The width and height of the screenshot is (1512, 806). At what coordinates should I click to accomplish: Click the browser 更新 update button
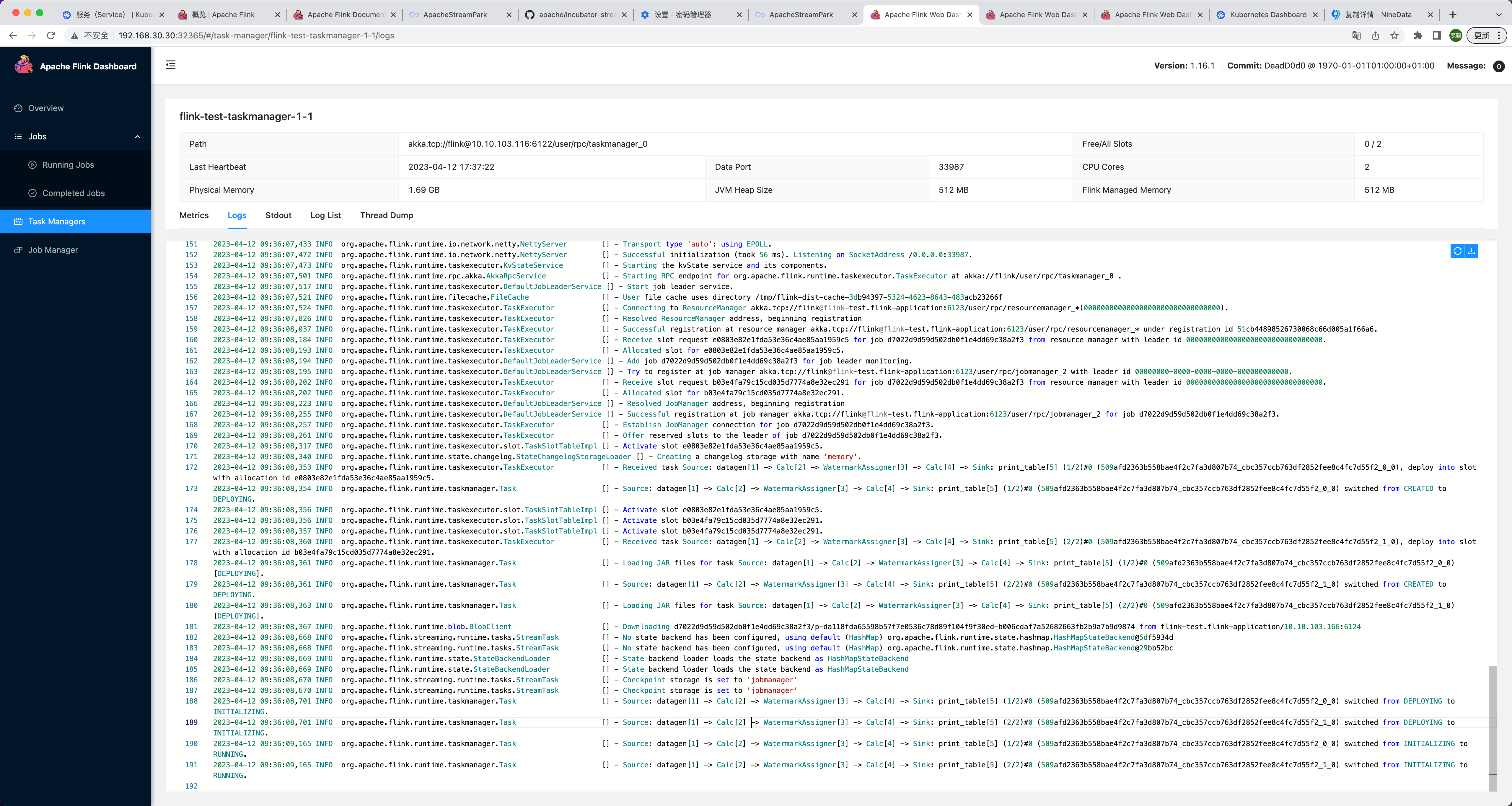pyautogui.click(x=1486, y=35)
